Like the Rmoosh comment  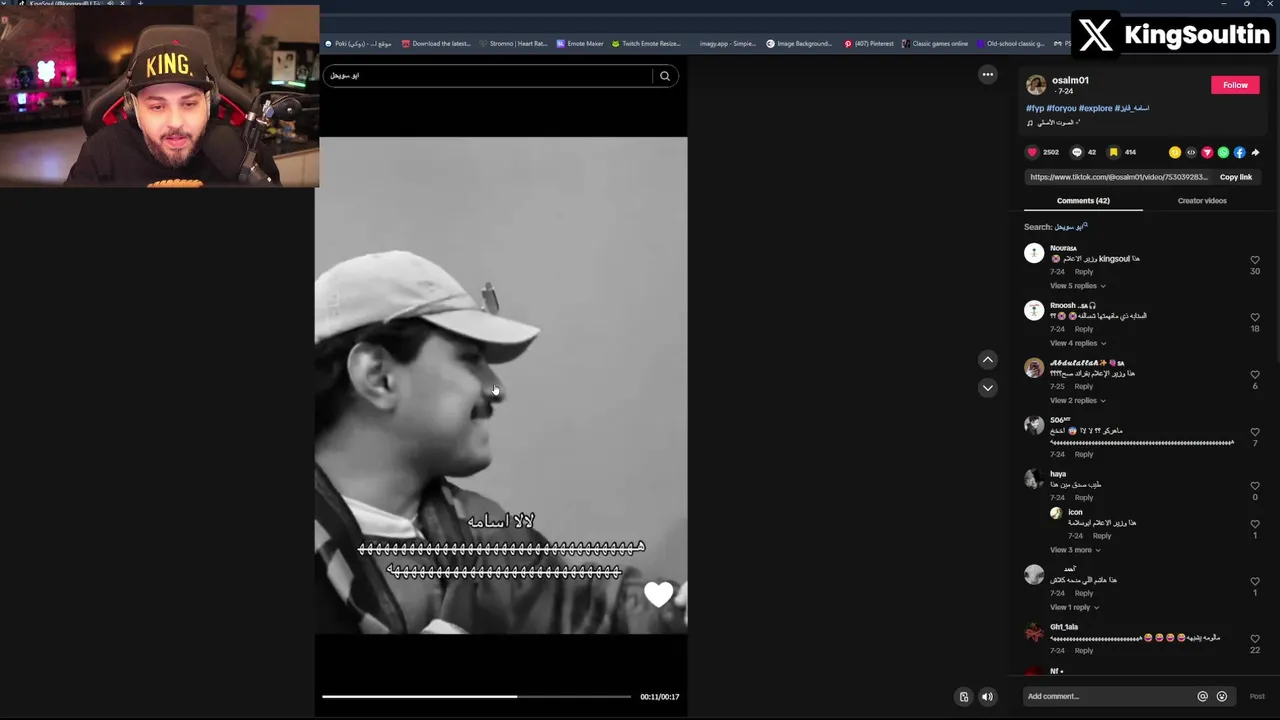tap(1255, 317)
